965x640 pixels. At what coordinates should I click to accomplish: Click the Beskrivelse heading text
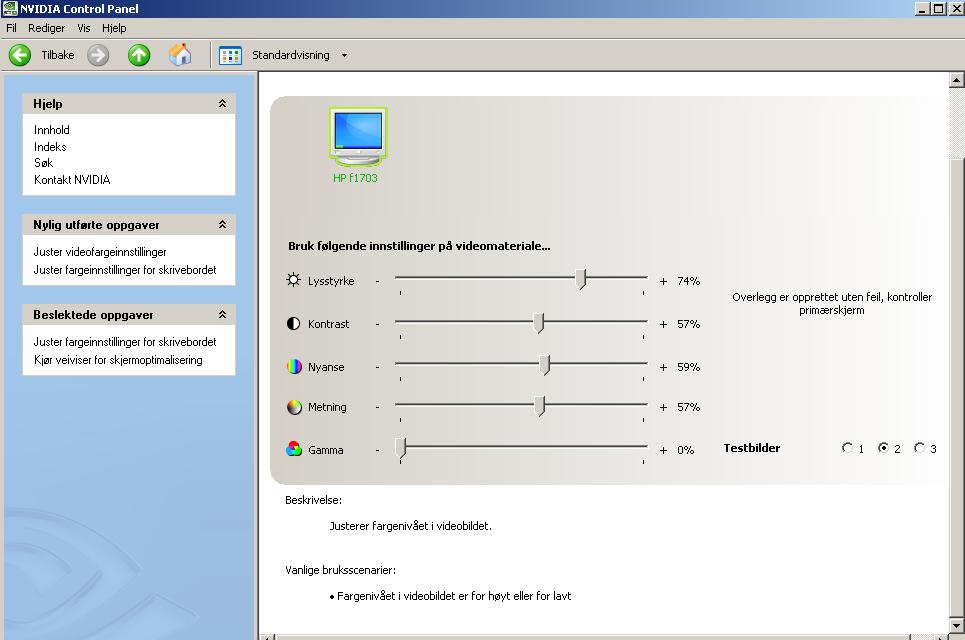point(313,500)
